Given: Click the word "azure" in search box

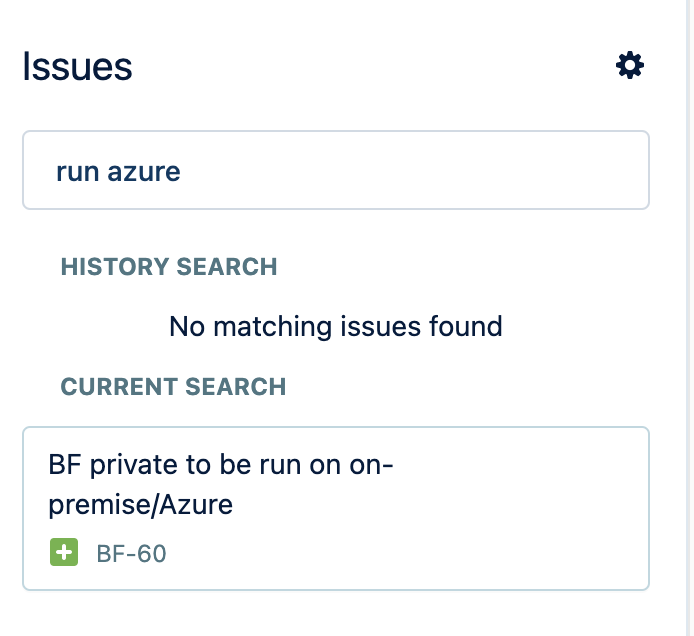Looking at the screenshot, I should click(x=144, y=171).
